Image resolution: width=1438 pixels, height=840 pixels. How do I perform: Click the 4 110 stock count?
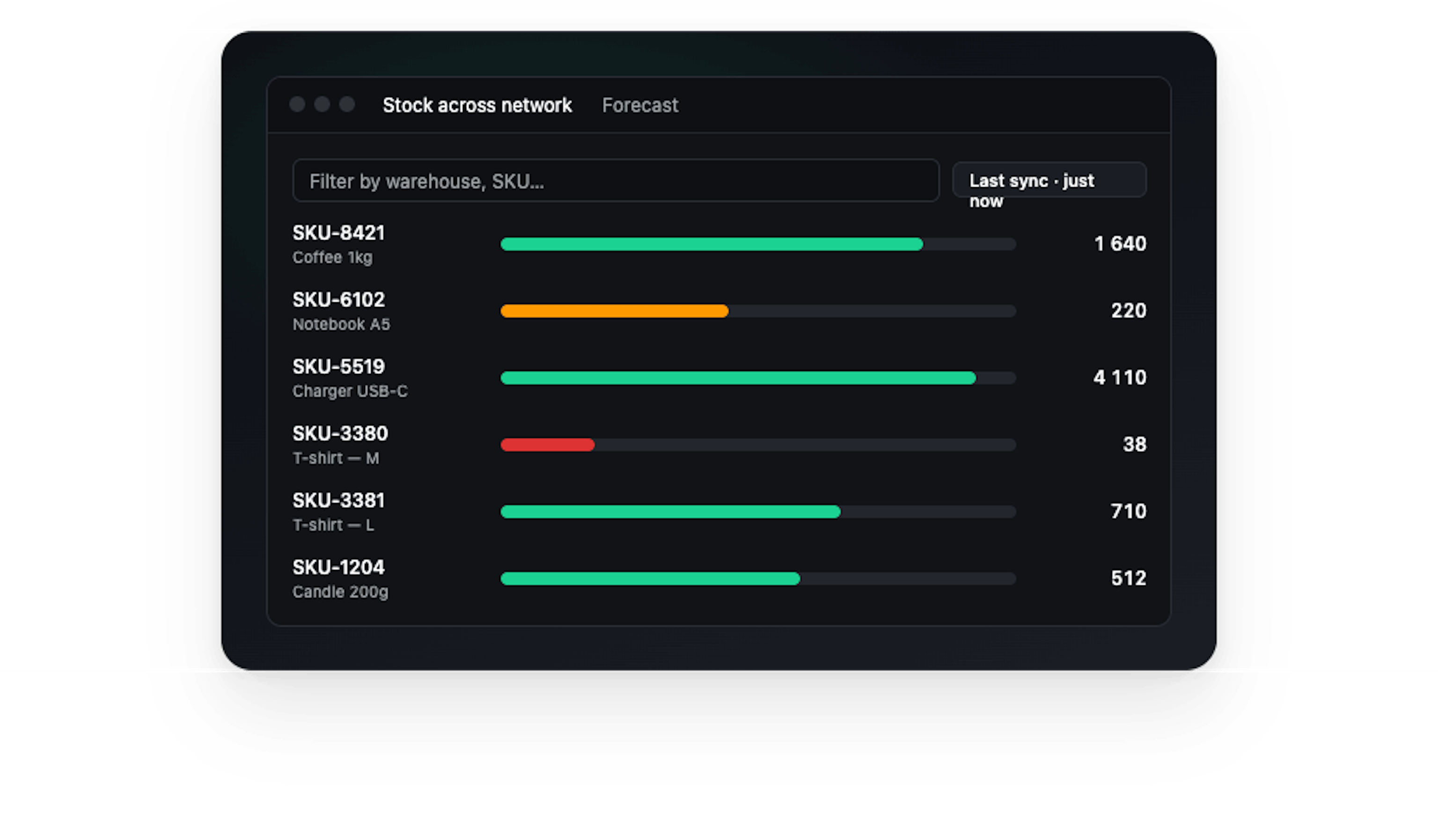[1119, 377]
